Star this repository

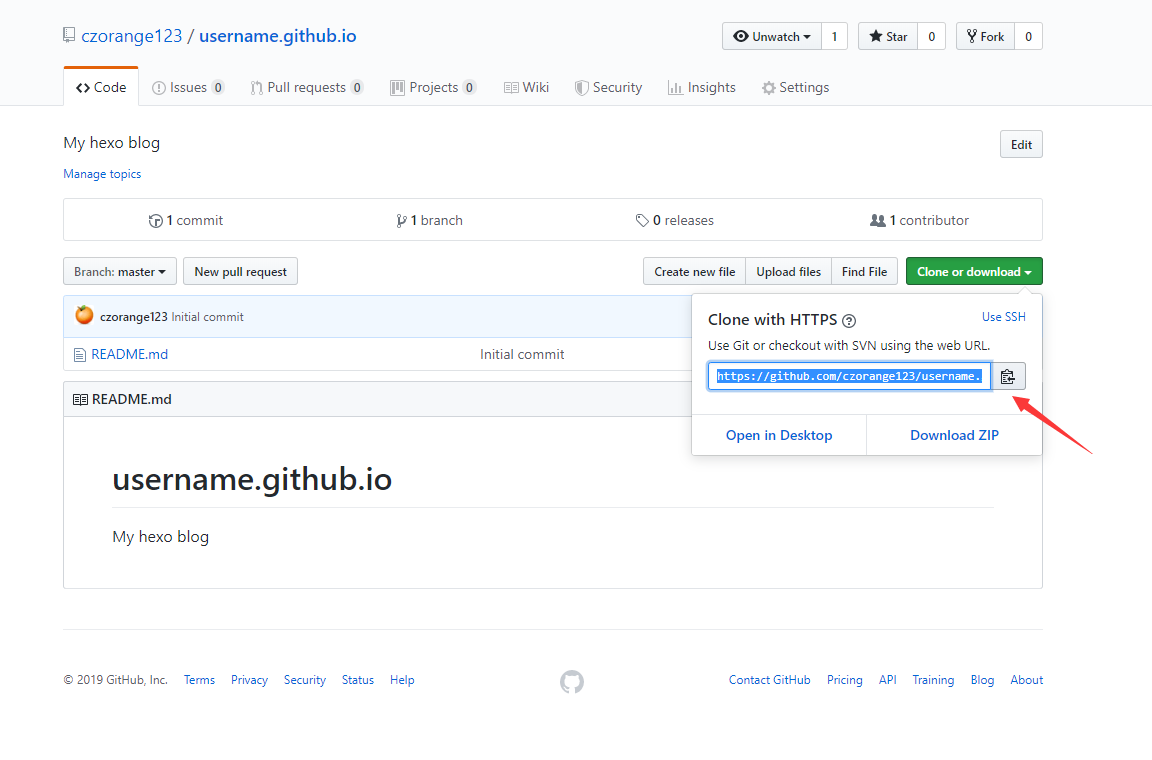888,37
